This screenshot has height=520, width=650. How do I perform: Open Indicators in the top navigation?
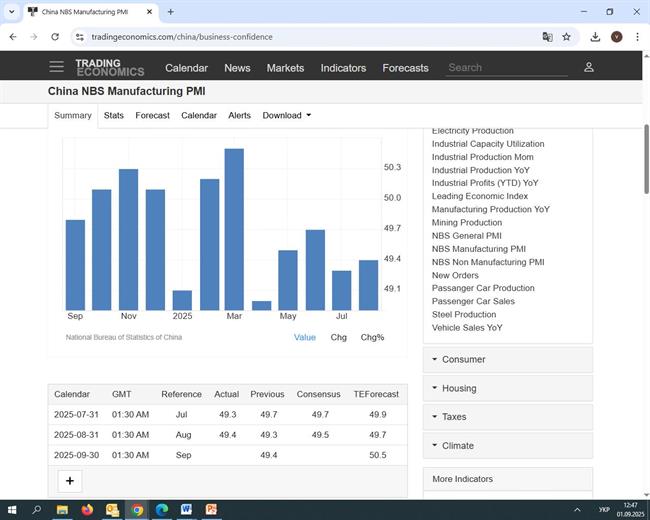(343, 68)
